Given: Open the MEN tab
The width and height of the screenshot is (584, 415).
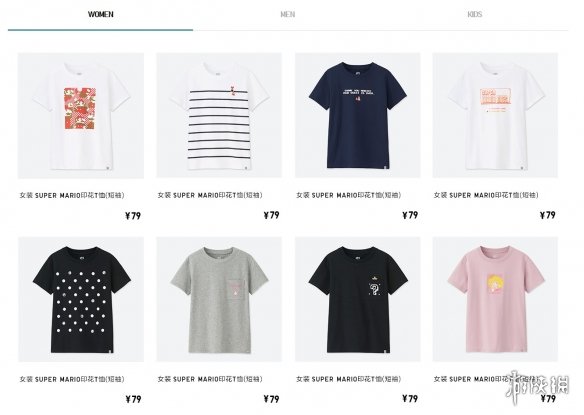Looking at the screenshot, I should [288, 15].
